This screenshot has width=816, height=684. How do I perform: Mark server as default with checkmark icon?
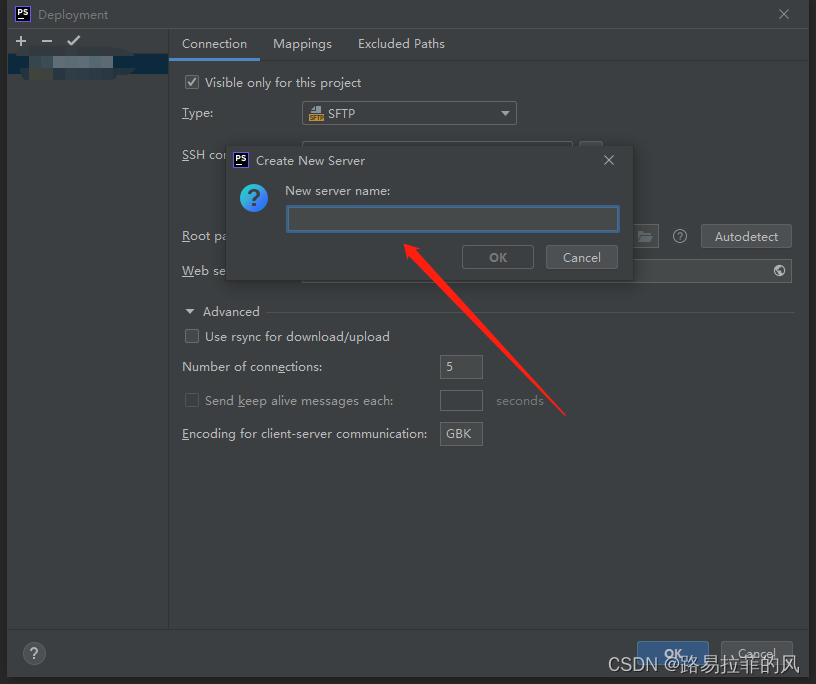[x=73, y=41]
